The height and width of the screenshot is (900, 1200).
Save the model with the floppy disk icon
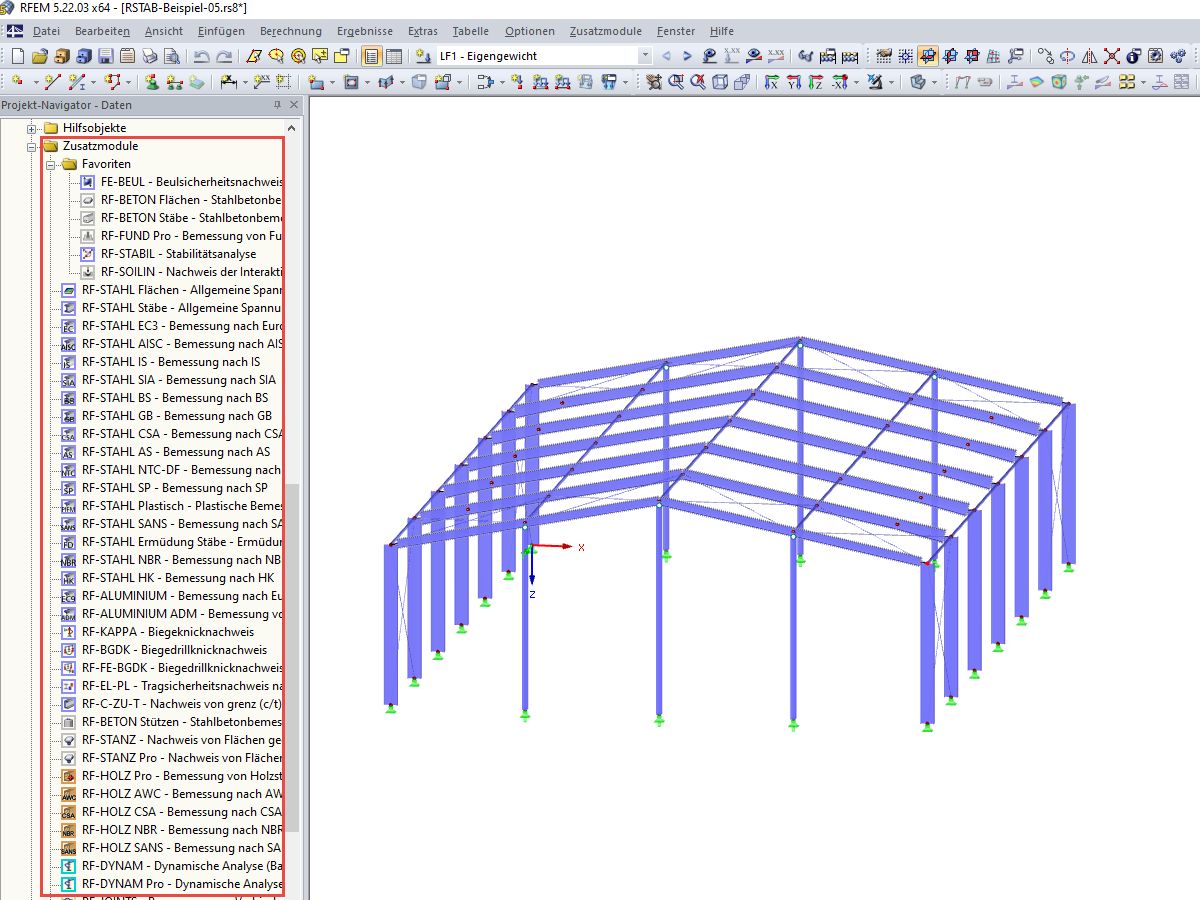click(x=105, y=56)
